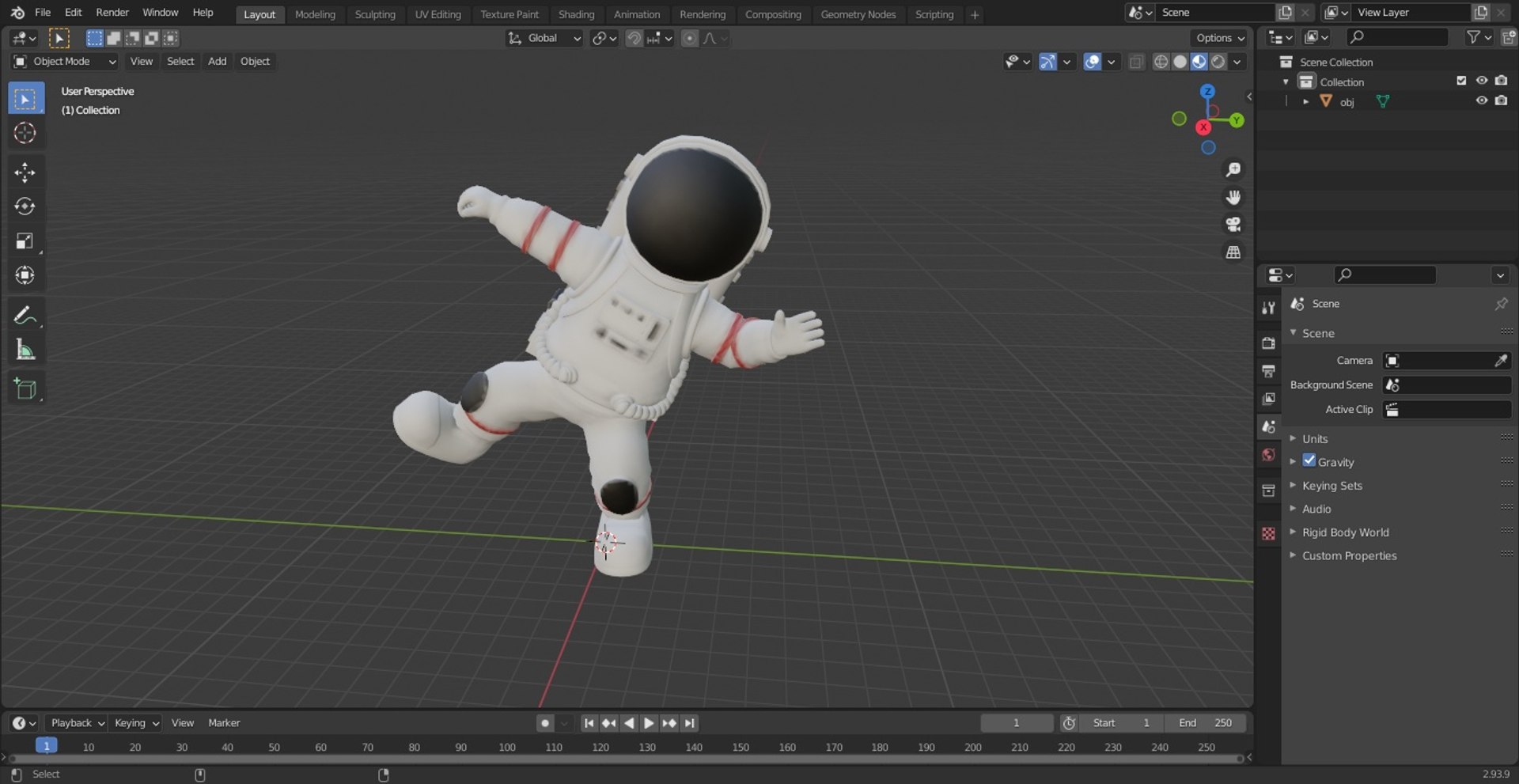Viewport: 1519px width, 784px height.
Task: Switch to the Geometry Nodes workspace tab
Action: pos(858,14)
